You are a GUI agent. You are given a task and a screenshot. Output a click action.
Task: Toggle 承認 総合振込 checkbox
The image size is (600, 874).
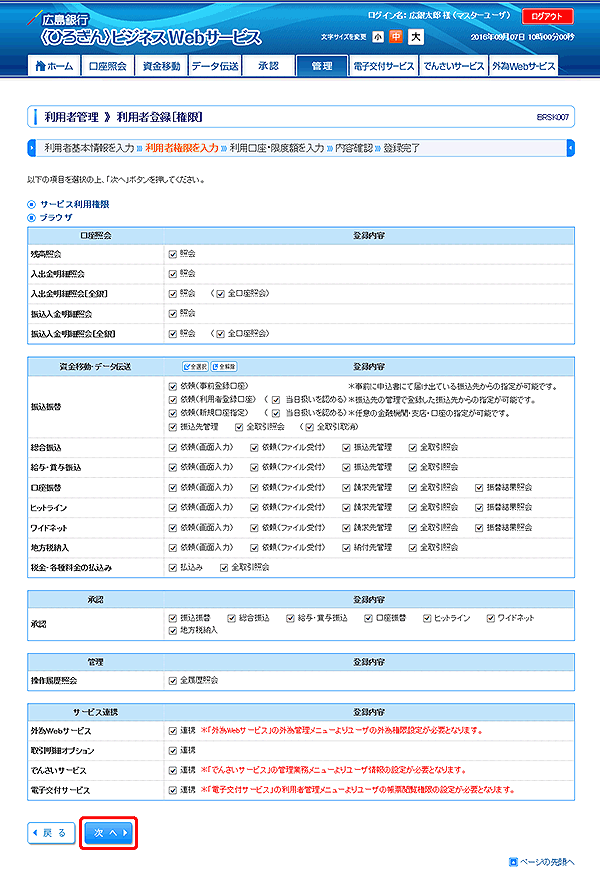point(231,618)
